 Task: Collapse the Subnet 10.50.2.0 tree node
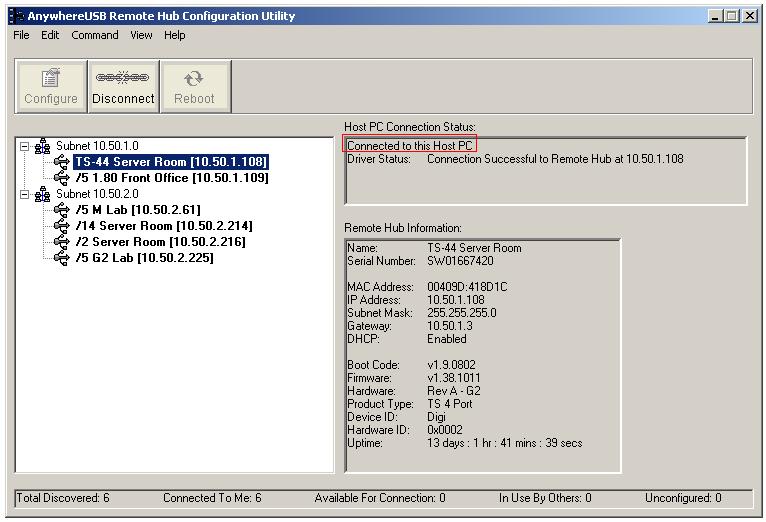[x=25, y=194]
